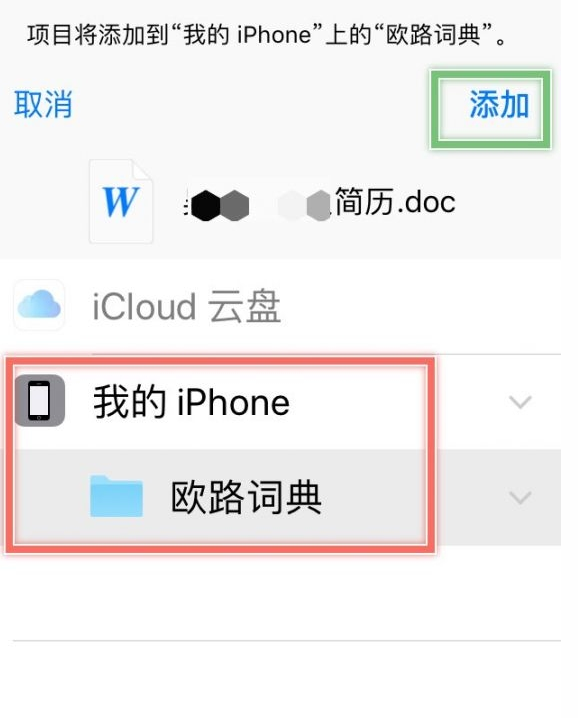The width and height of the screenshot is (578, 718).
Task: Select the 我的 iPhone location label
Action: pos(191,402)
